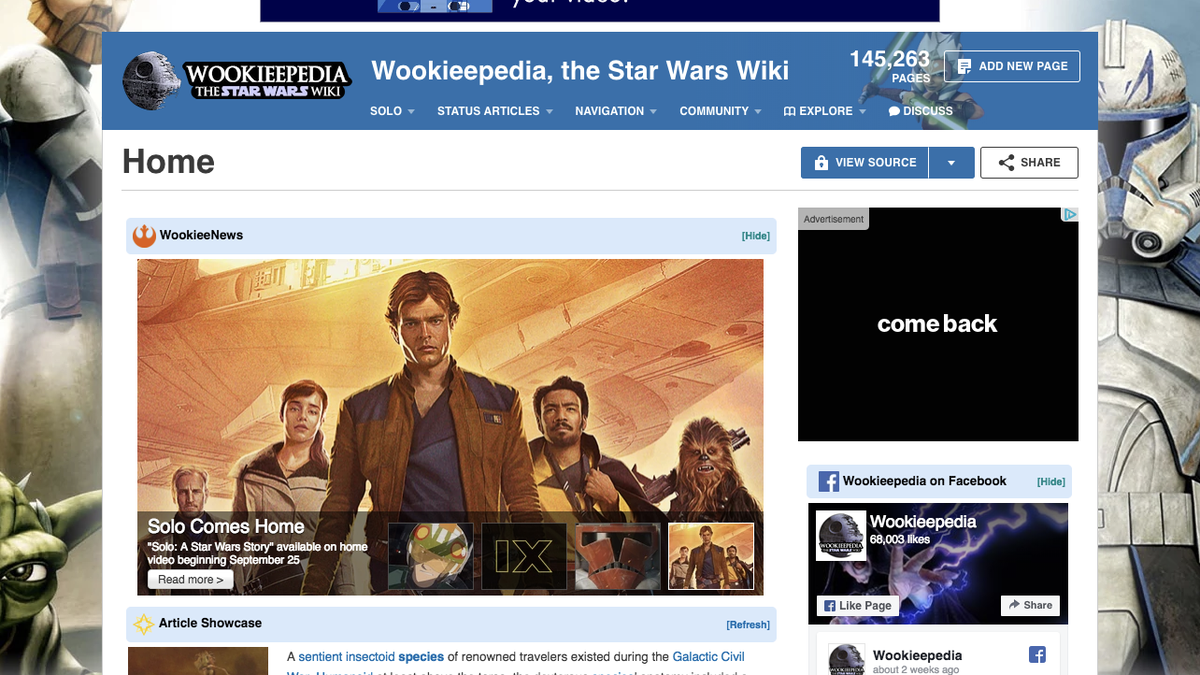The image size is (1200, 675).
Task: Select the Episode IX slider thumbnail
Action: pos(524,558)
